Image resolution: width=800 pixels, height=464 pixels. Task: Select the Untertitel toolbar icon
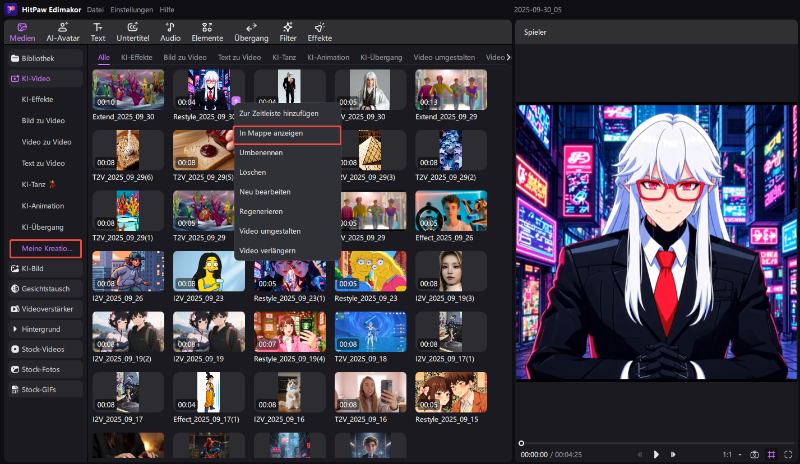pyautogui.click(x=132, y=32)
